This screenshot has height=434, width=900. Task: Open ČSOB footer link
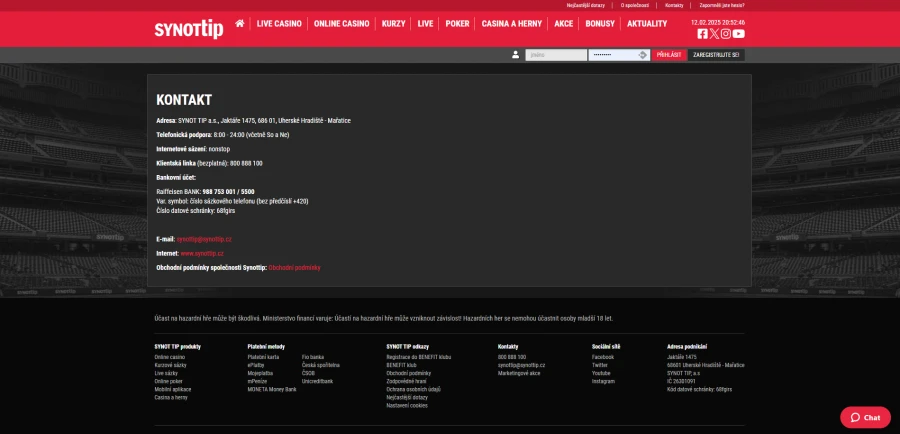tap(308, 373)
